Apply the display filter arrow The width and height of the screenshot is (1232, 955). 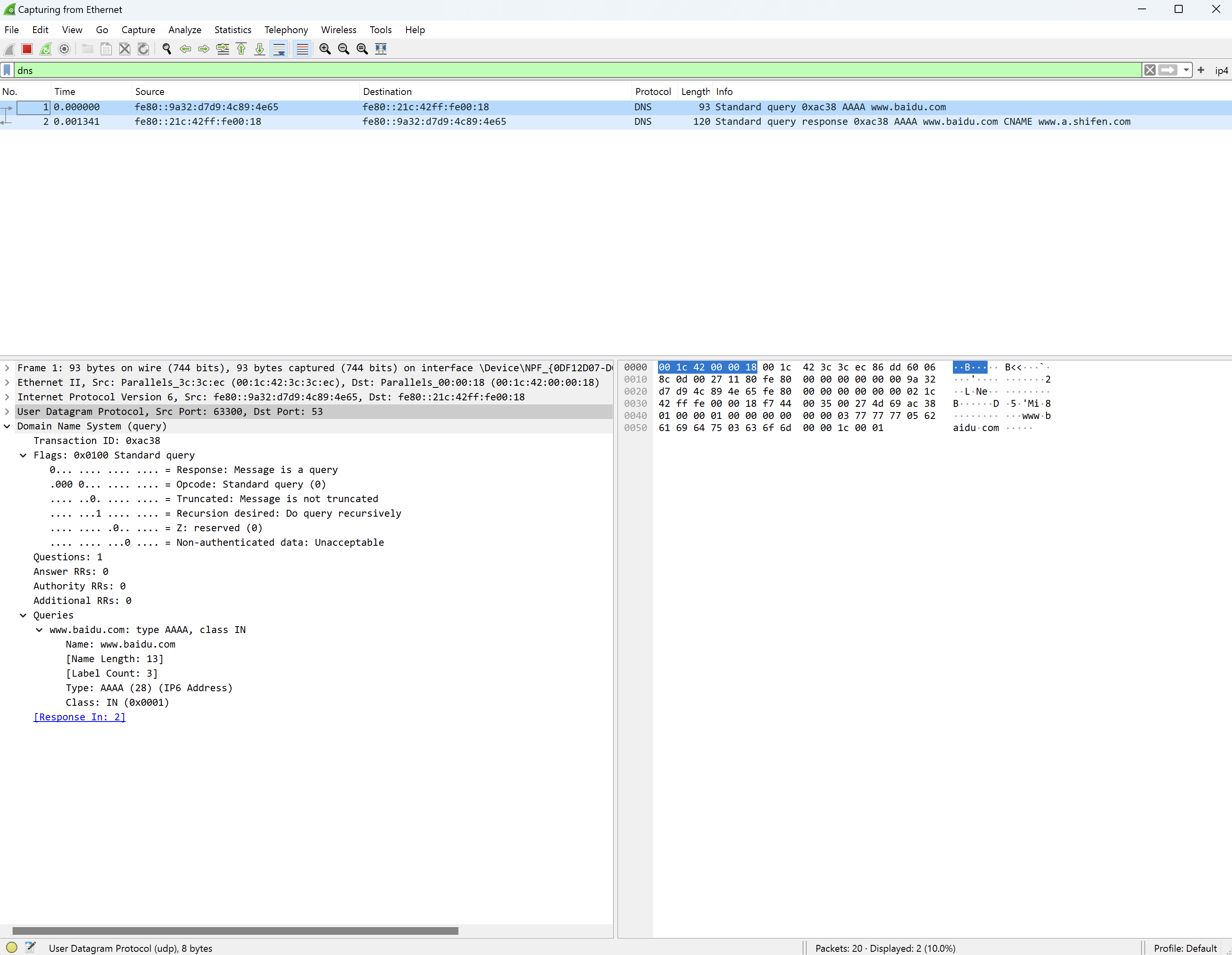click(x=1168, y=71)
